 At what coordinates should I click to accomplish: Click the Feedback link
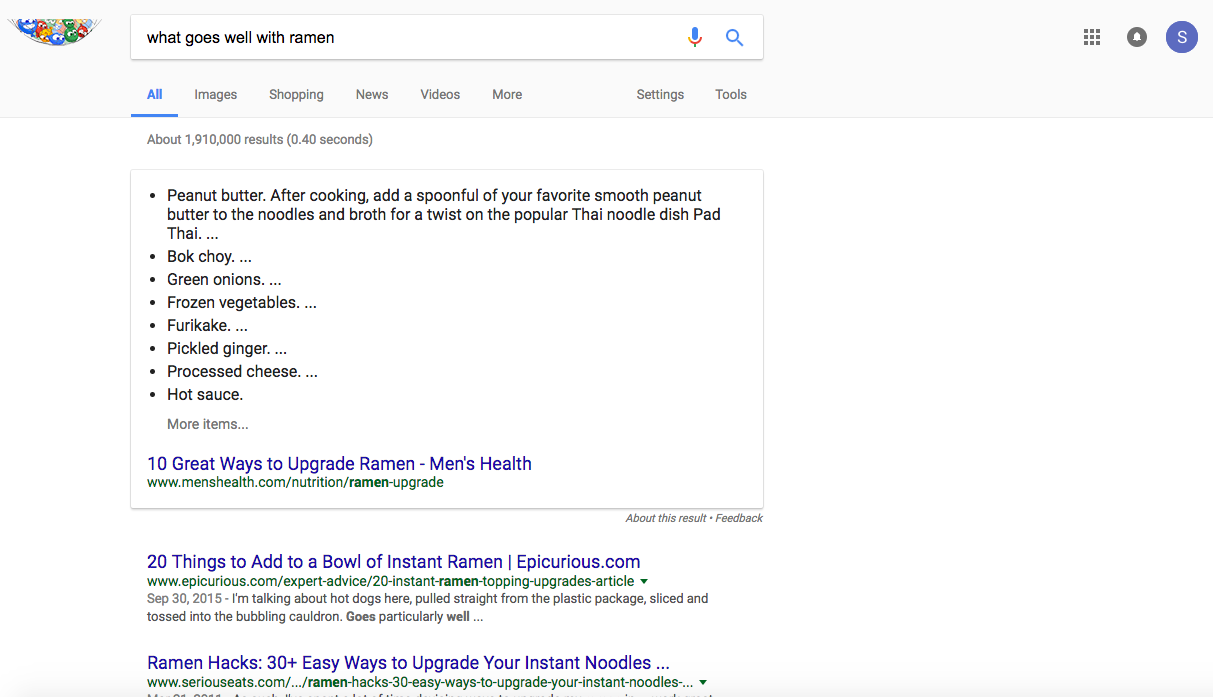739,518
